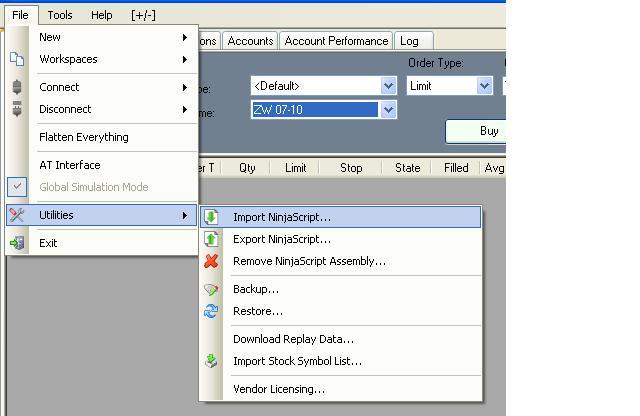Toggle the Global Simulation Mode checkmark
Screen dimensions: 640x416
click(x=17, y=187)
